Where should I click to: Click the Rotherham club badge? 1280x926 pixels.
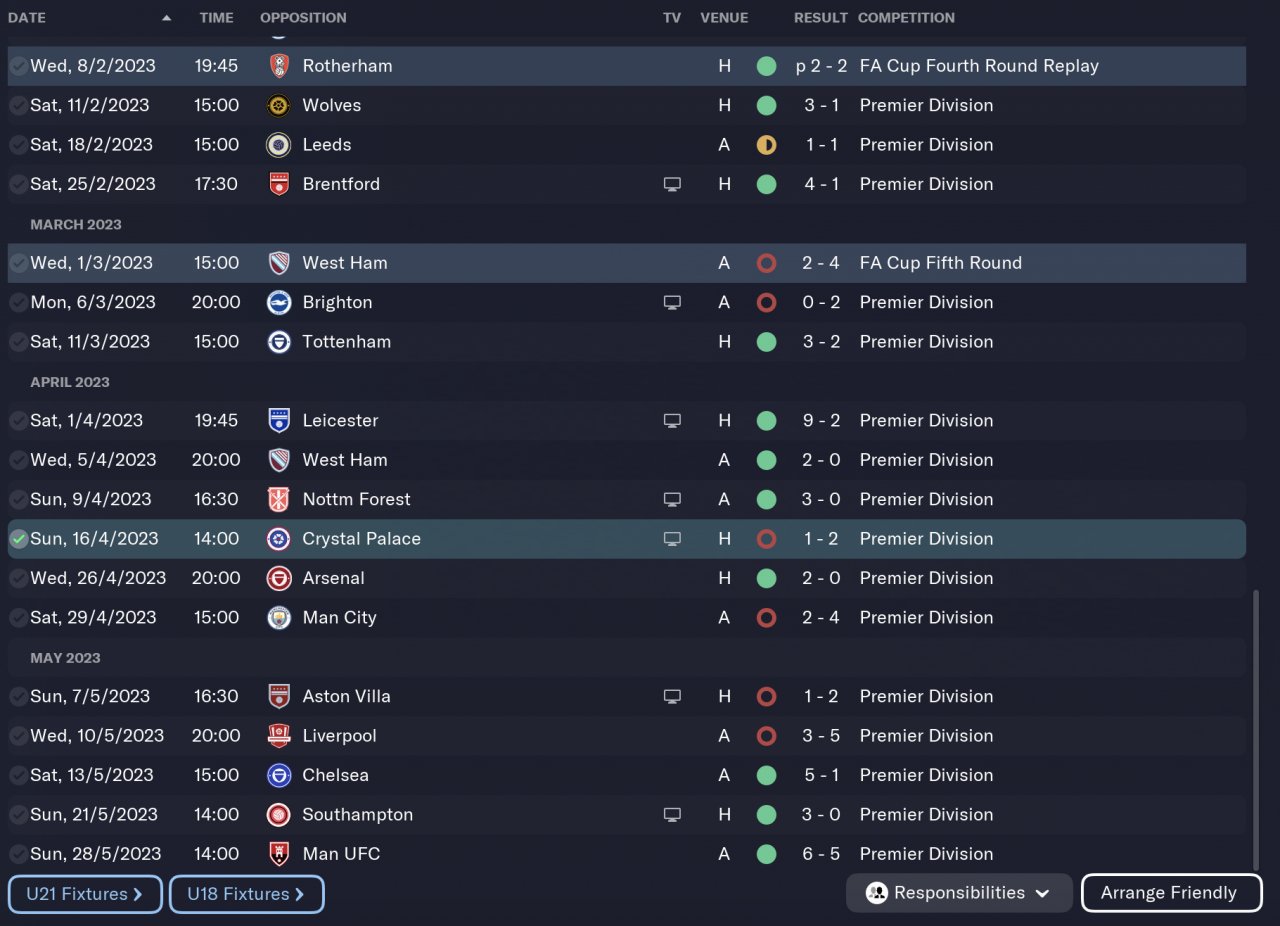coord(279,66)
